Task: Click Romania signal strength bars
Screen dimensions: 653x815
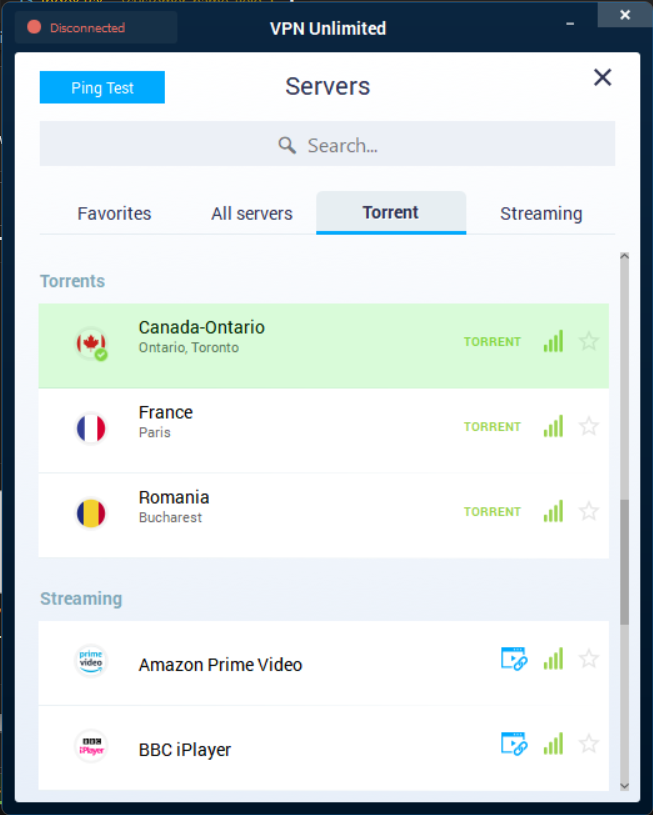Action: (x=553, y=511)
